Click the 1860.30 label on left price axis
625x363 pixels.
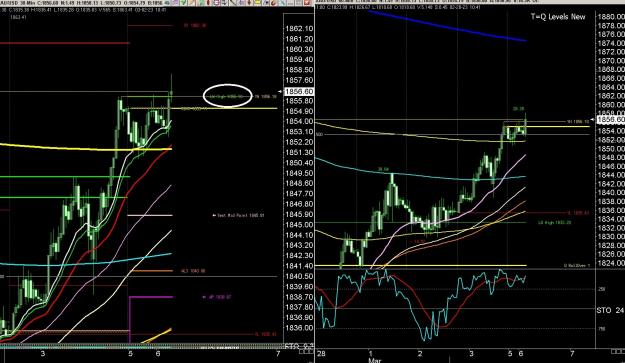coord(299,49)
